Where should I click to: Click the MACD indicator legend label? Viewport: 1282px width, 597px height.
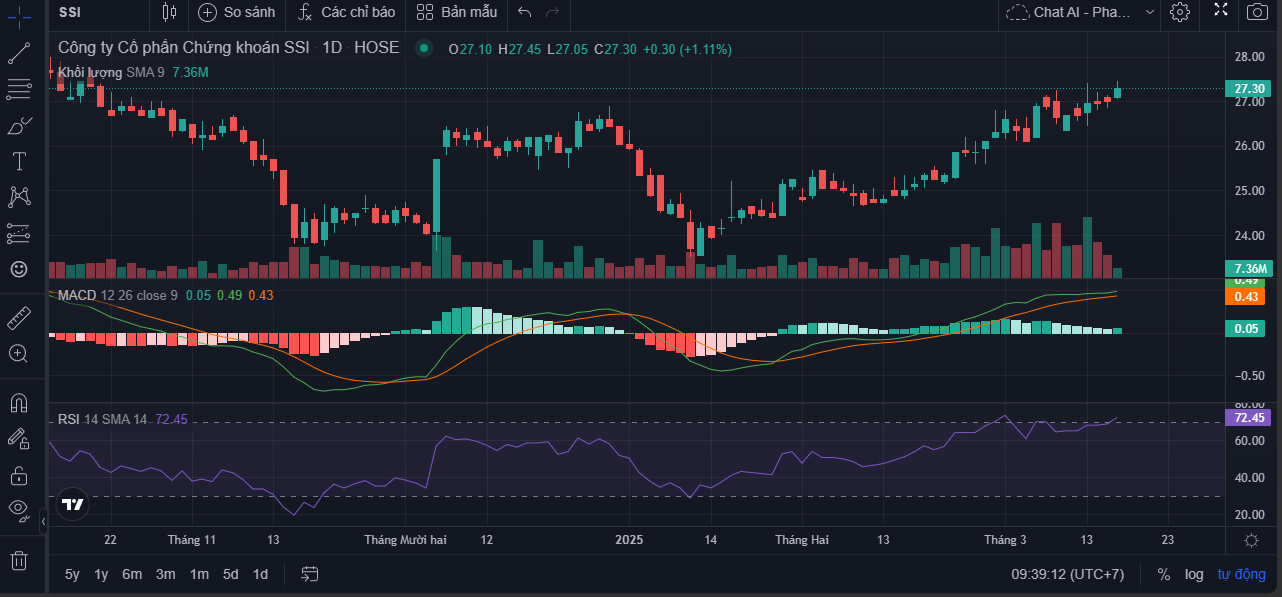click(x=77, y=295)
